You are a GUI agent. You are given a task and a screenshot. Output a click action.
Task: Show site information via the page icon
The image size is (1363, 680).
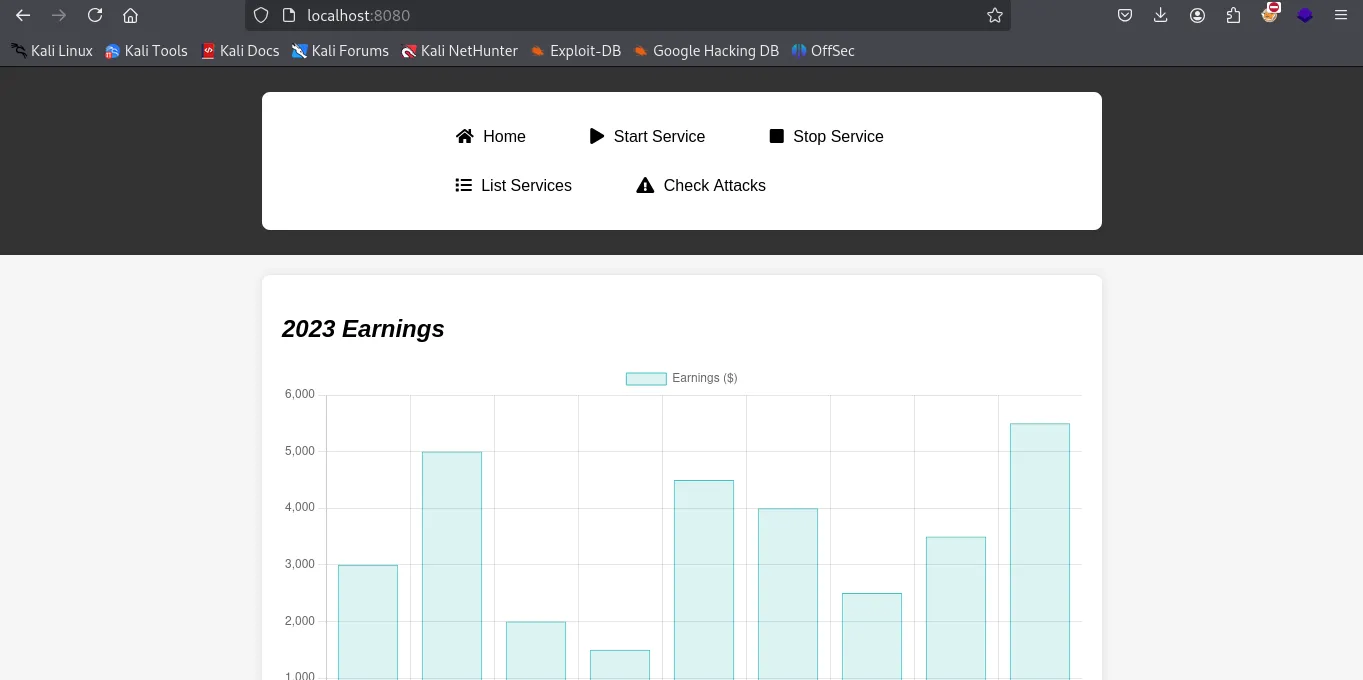(x=288, y=15)
